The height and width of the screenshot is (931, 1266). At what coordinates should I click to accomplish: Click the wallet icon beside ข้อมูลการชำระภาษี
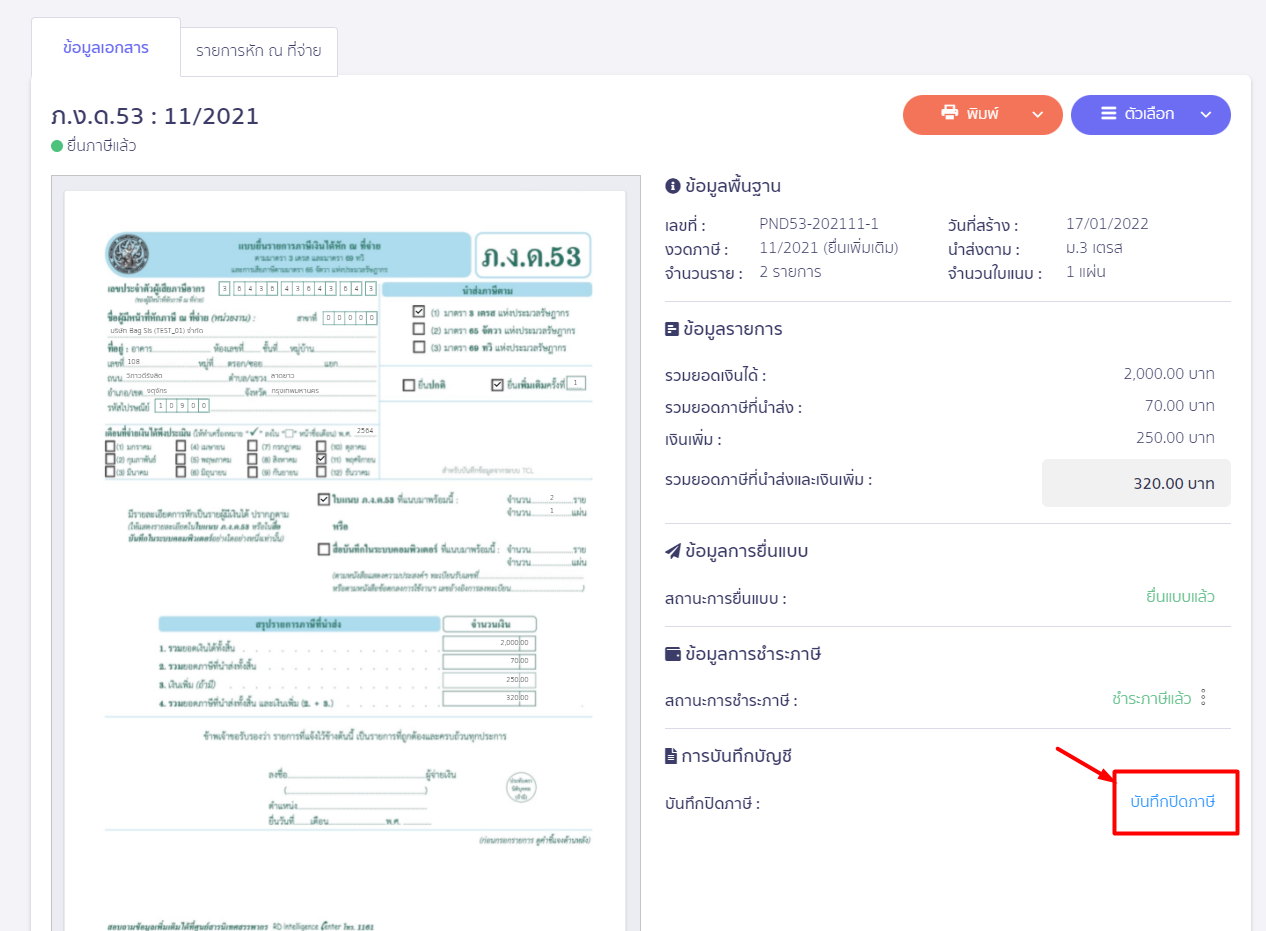coord(672,654)
